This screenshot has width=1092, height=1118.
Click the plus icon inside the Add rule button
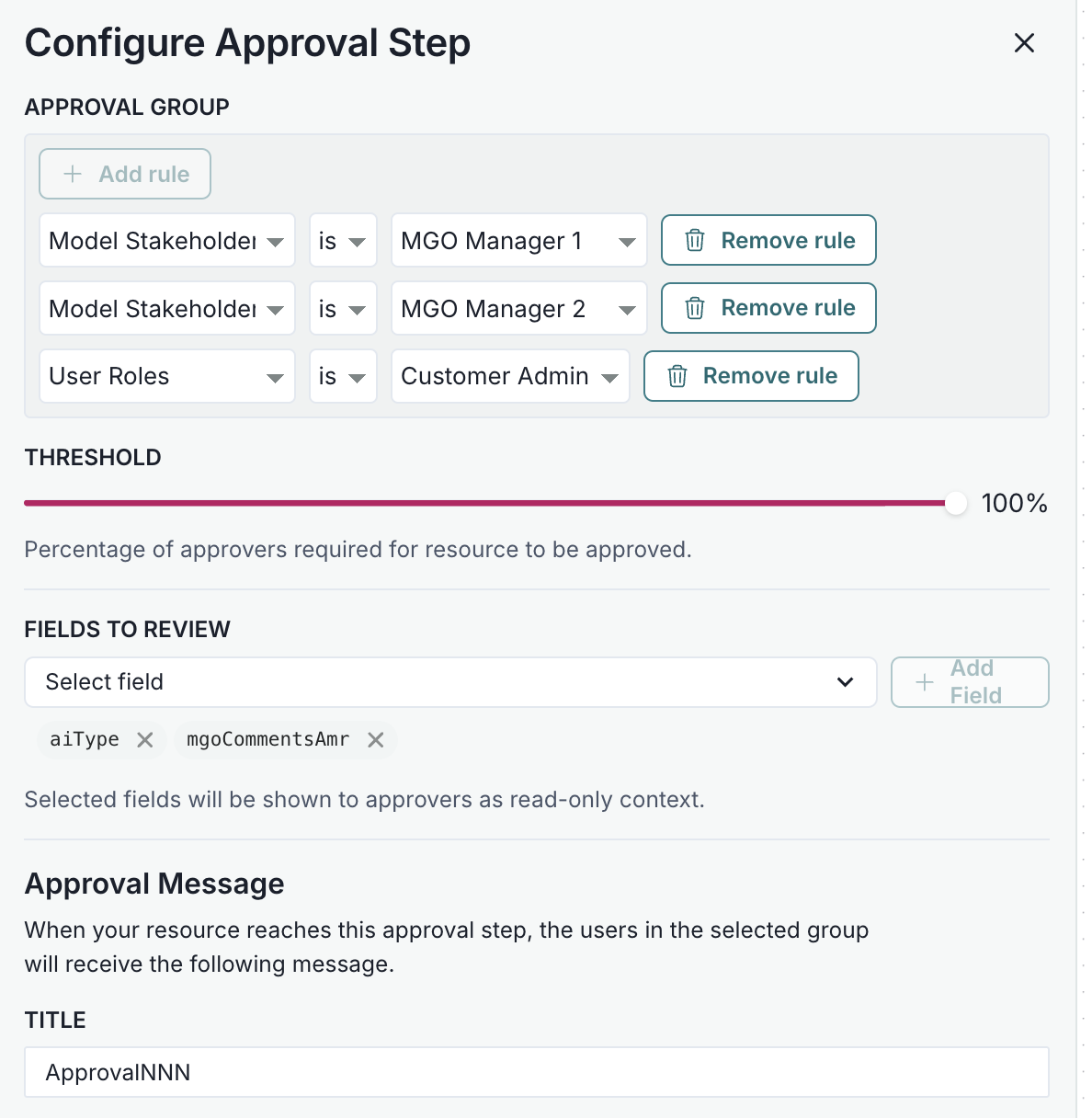point(71,174)
